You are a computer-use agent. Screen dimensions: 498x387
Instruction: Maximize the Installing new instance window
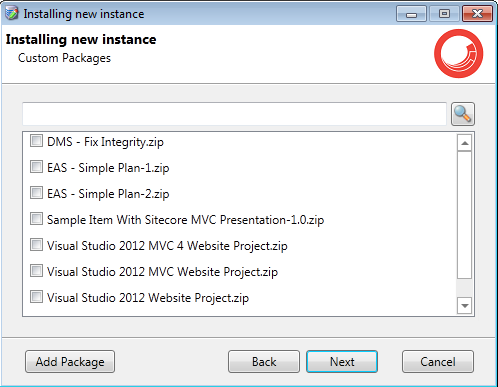pyautogui.click(x=444, y=14)
